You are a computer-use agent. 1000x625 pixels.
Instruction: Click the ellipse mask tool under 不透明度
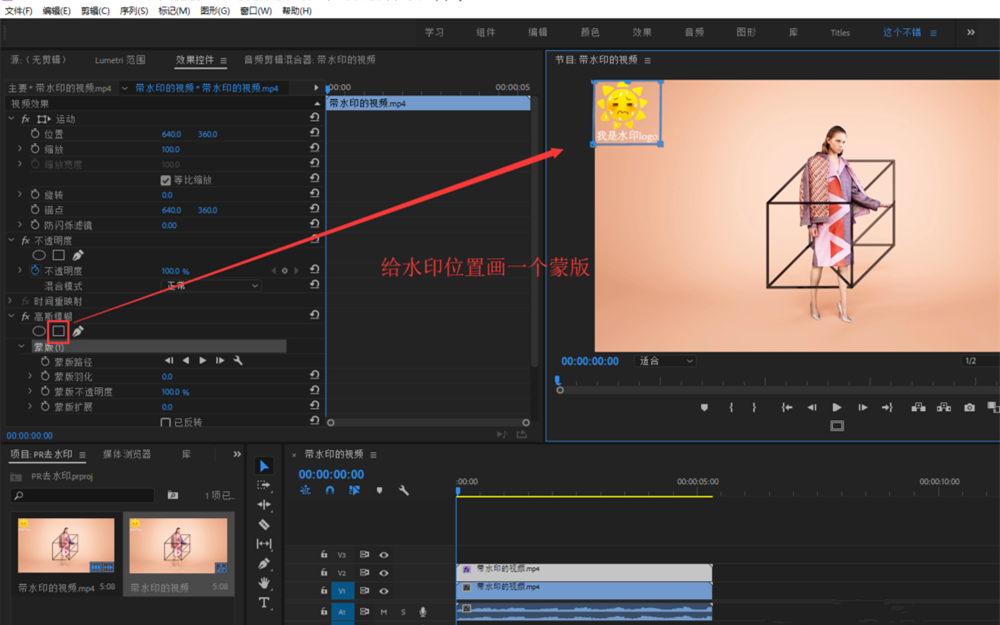(x=39, y=256)
